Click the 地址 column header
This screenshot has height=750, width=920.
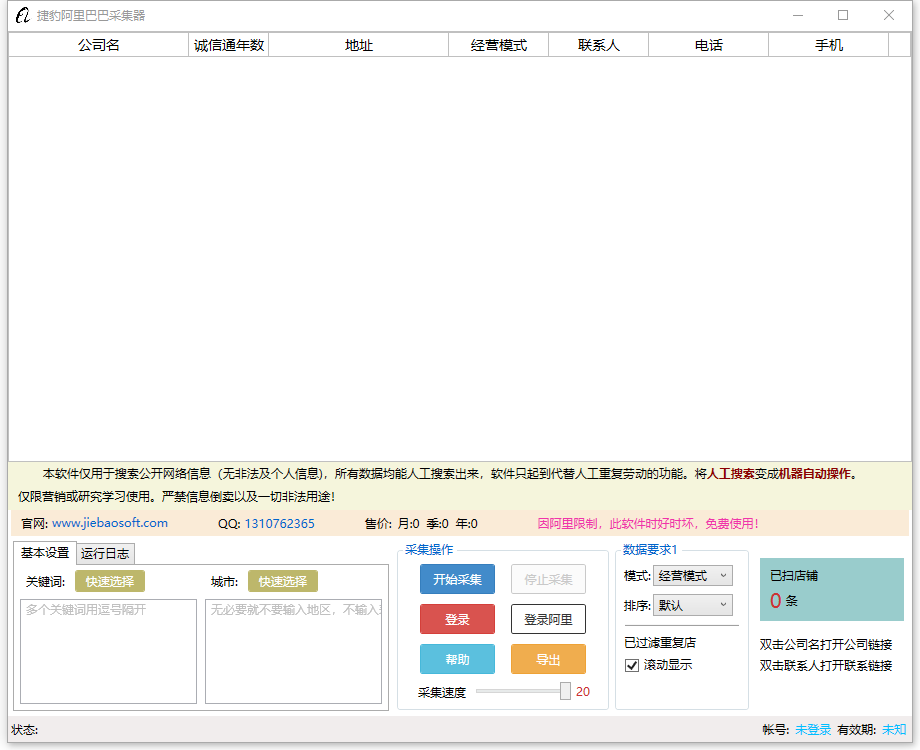coord(358,45)
